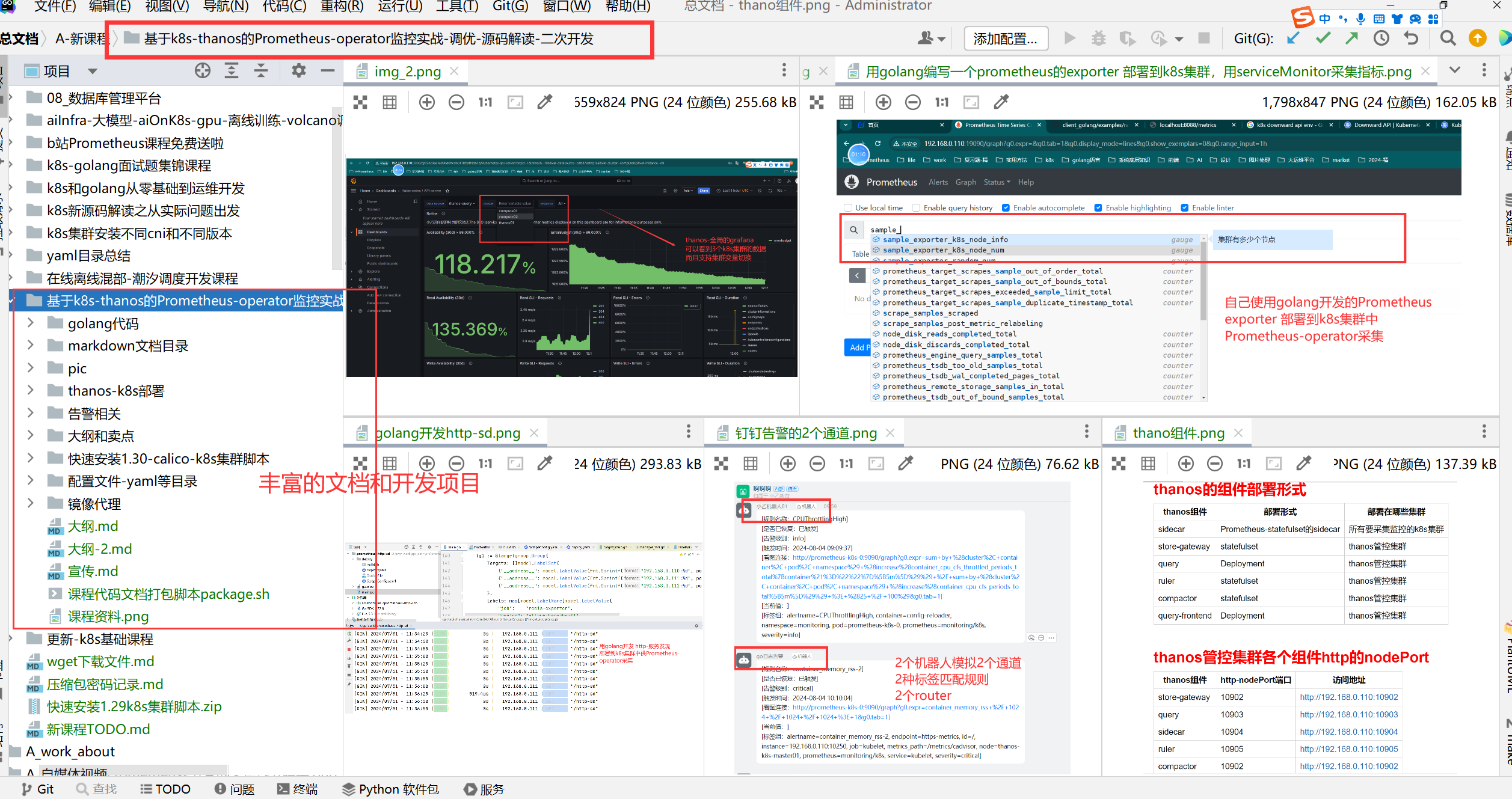Open the search everywhere magnifier icon
The width and height of the screenshot is (1512, 799).
click(x=1448, y=38)
